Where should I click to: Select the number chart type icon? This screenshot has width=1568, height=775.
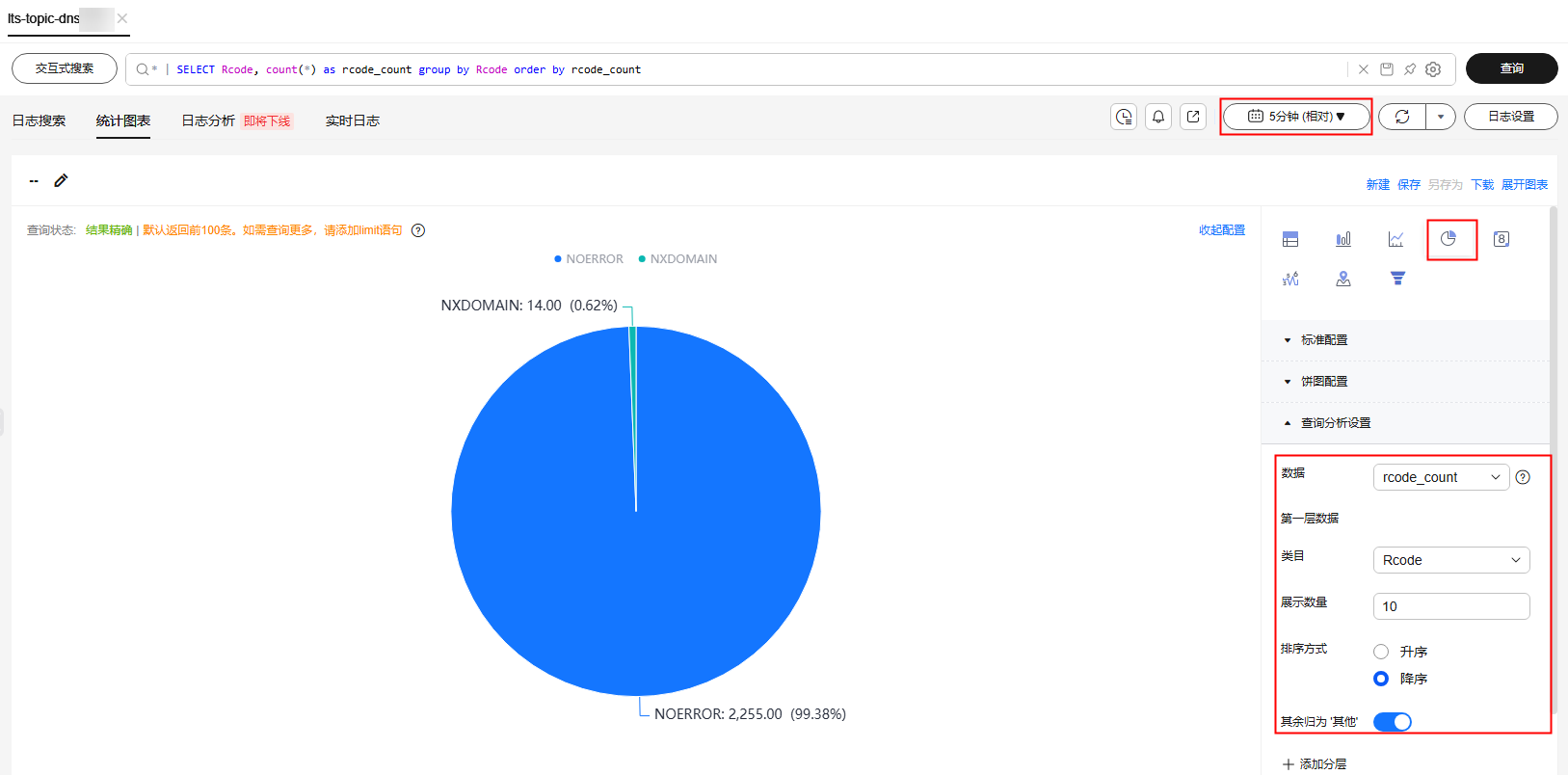[1502, 239]
